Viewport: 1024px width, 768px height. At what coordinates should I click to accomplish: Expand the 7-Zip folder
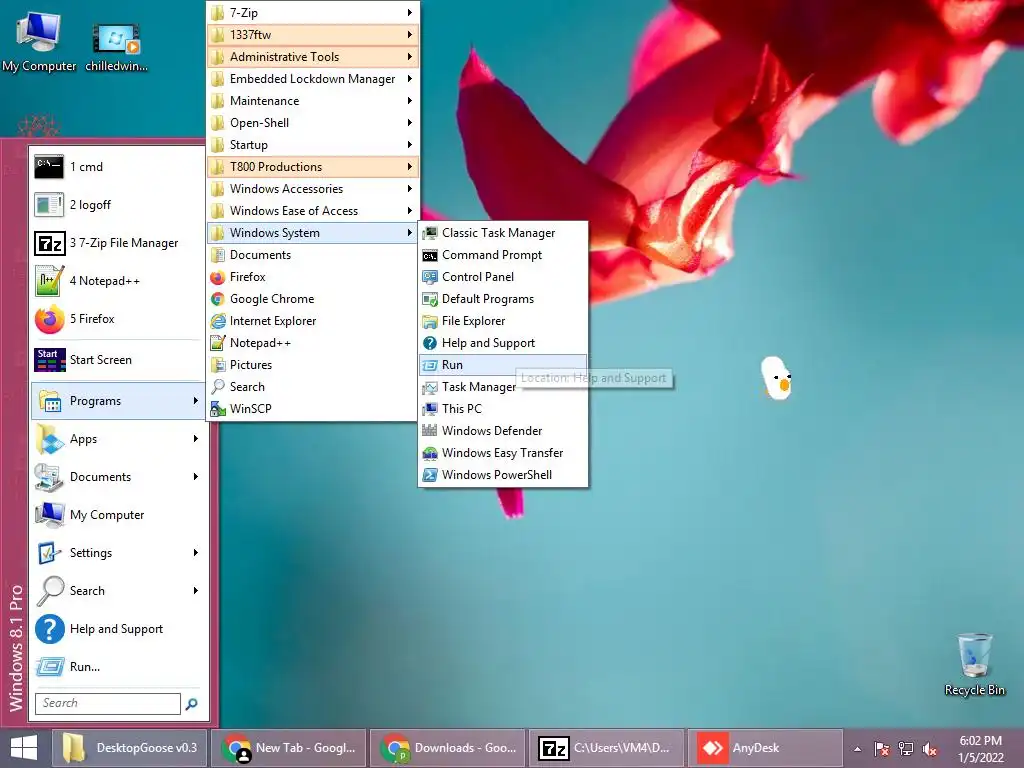313,12
